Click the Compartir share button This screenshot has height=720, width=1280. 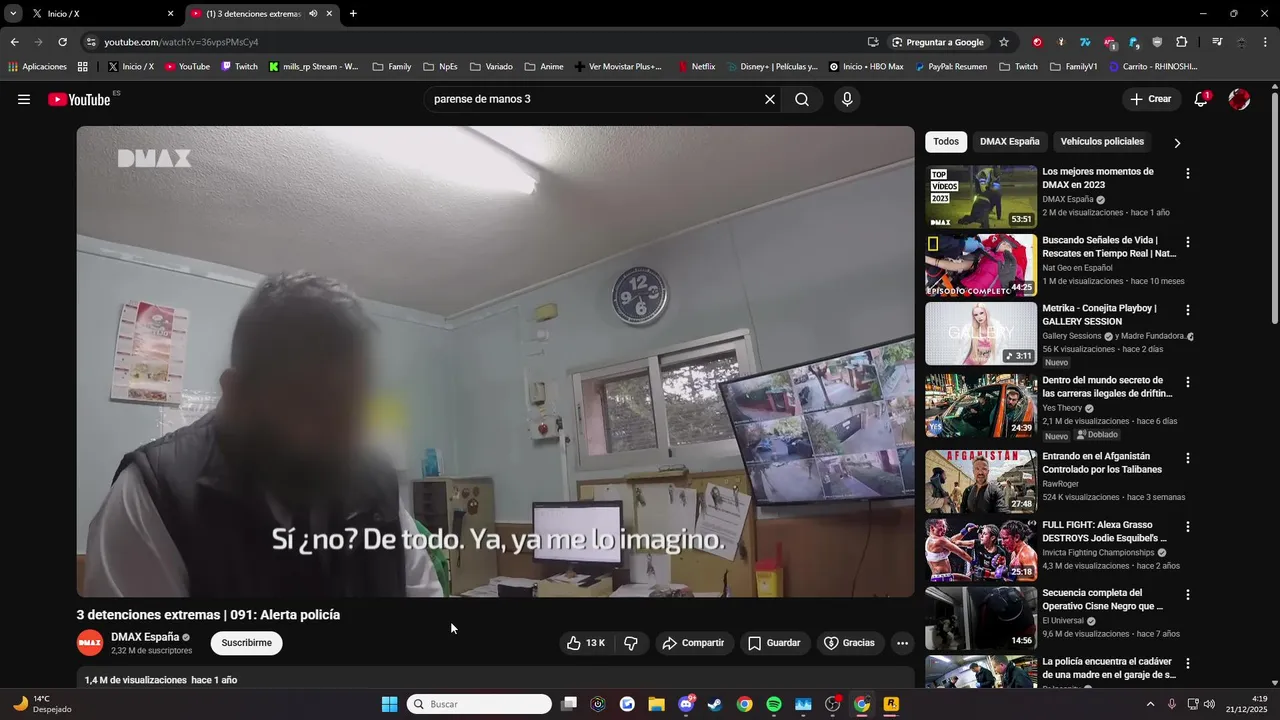(693, 643)
